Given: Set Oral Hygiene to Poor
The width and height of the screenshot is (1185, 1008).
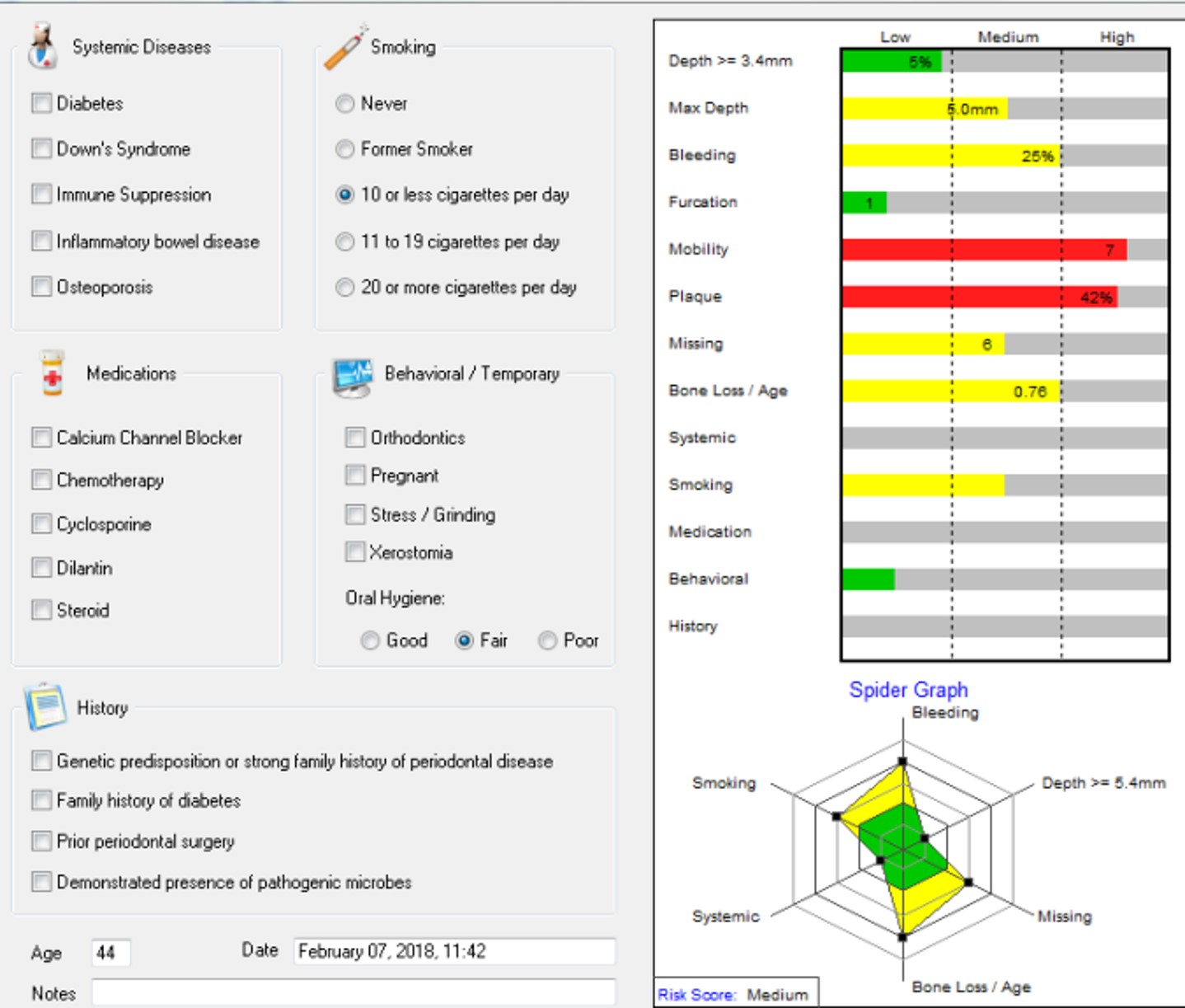Looking at the screenshot, I should coord(547,640).
